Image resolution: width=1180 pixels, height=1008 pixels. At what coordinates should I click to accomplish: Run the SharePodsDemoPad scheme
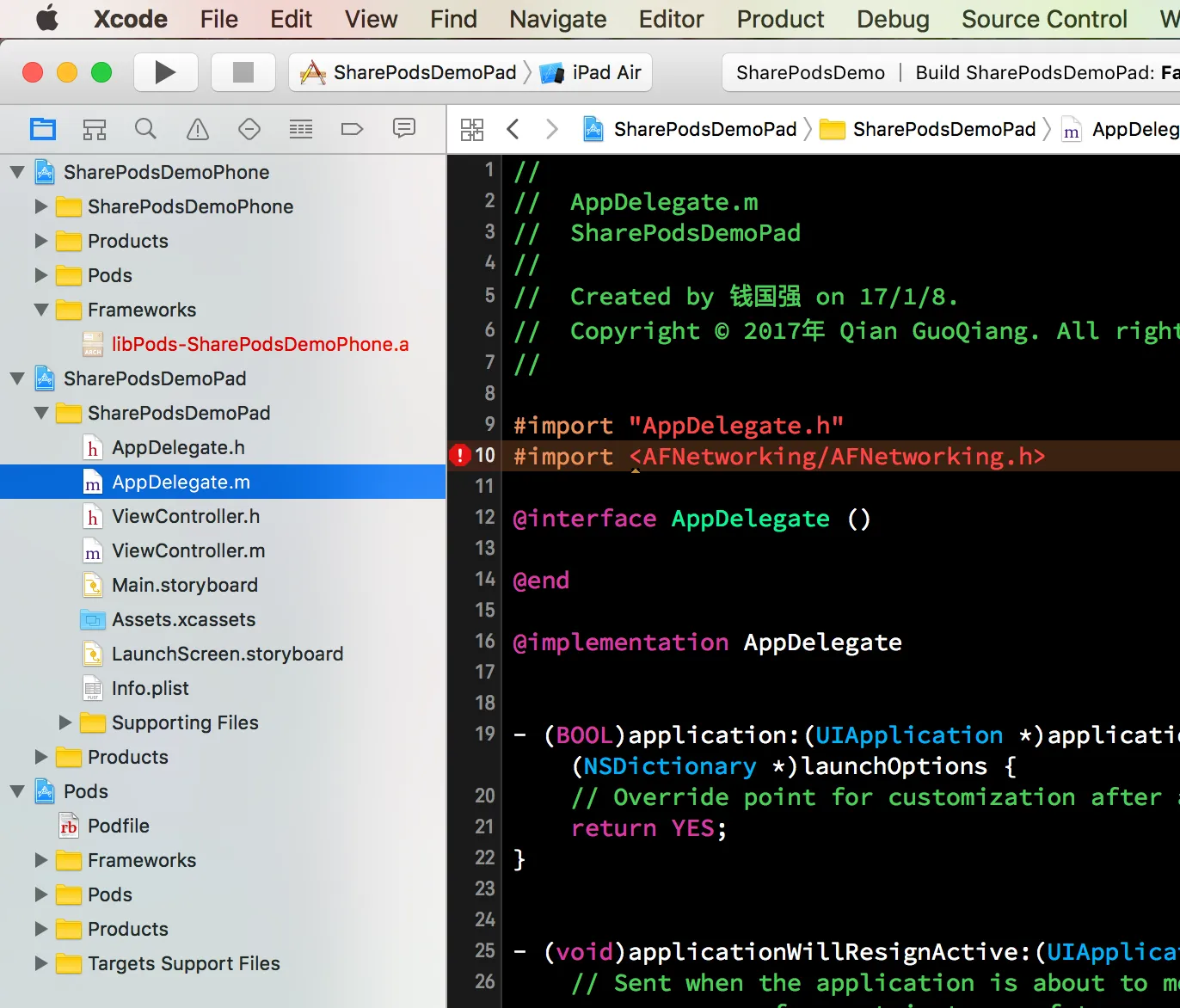click(166, 72)
